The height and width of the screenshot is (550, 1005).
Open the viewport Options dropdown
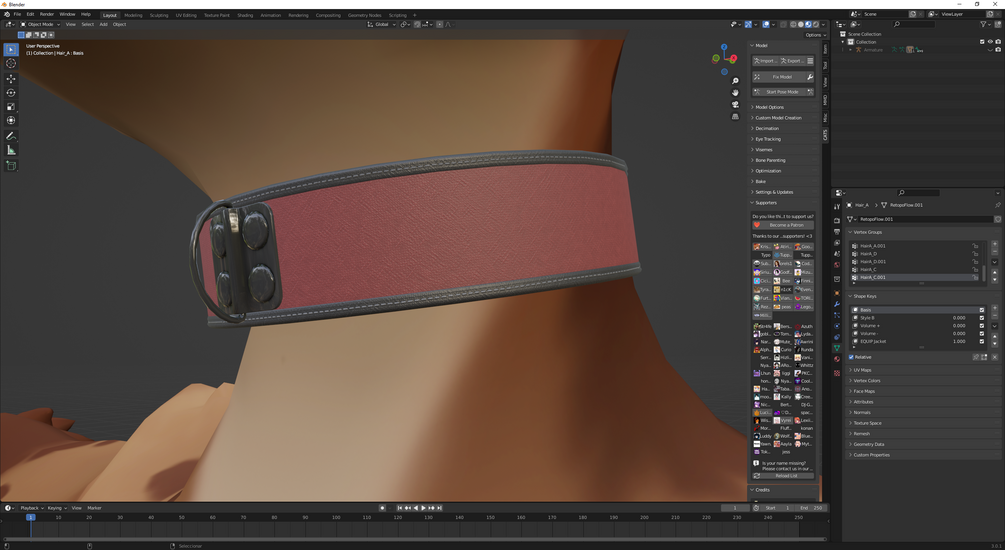click(x=815, y=35)
